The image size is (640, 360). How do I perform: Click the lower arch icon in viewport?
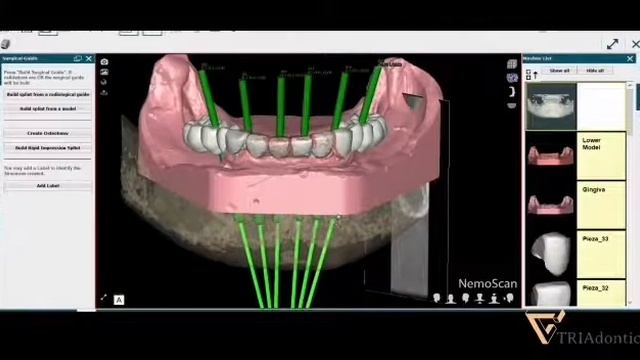coord(511,106)
